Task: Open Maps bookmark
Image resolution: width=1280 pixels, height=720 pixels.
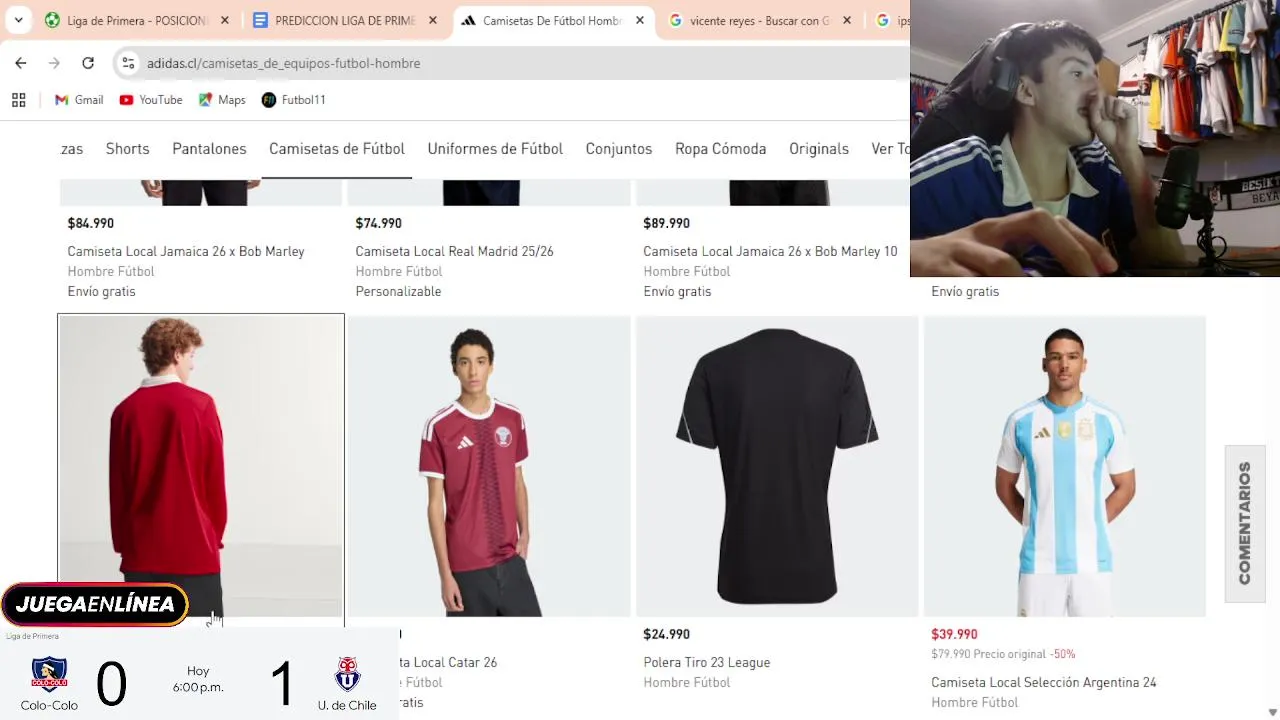Action: (x=222, y=100)
